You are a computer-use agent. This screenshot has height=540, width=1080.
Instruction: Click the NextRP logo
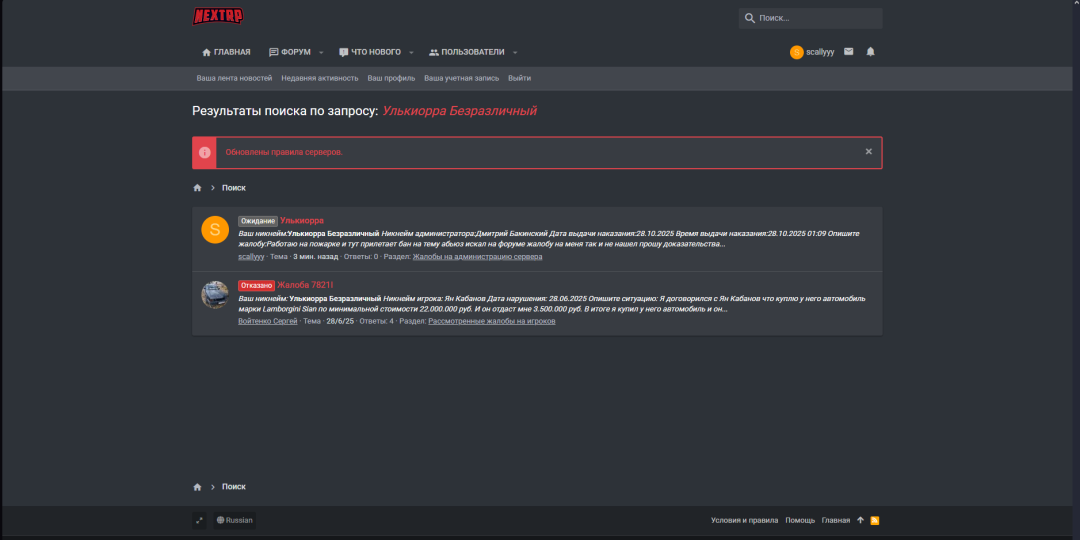click(x=218, y=16)
